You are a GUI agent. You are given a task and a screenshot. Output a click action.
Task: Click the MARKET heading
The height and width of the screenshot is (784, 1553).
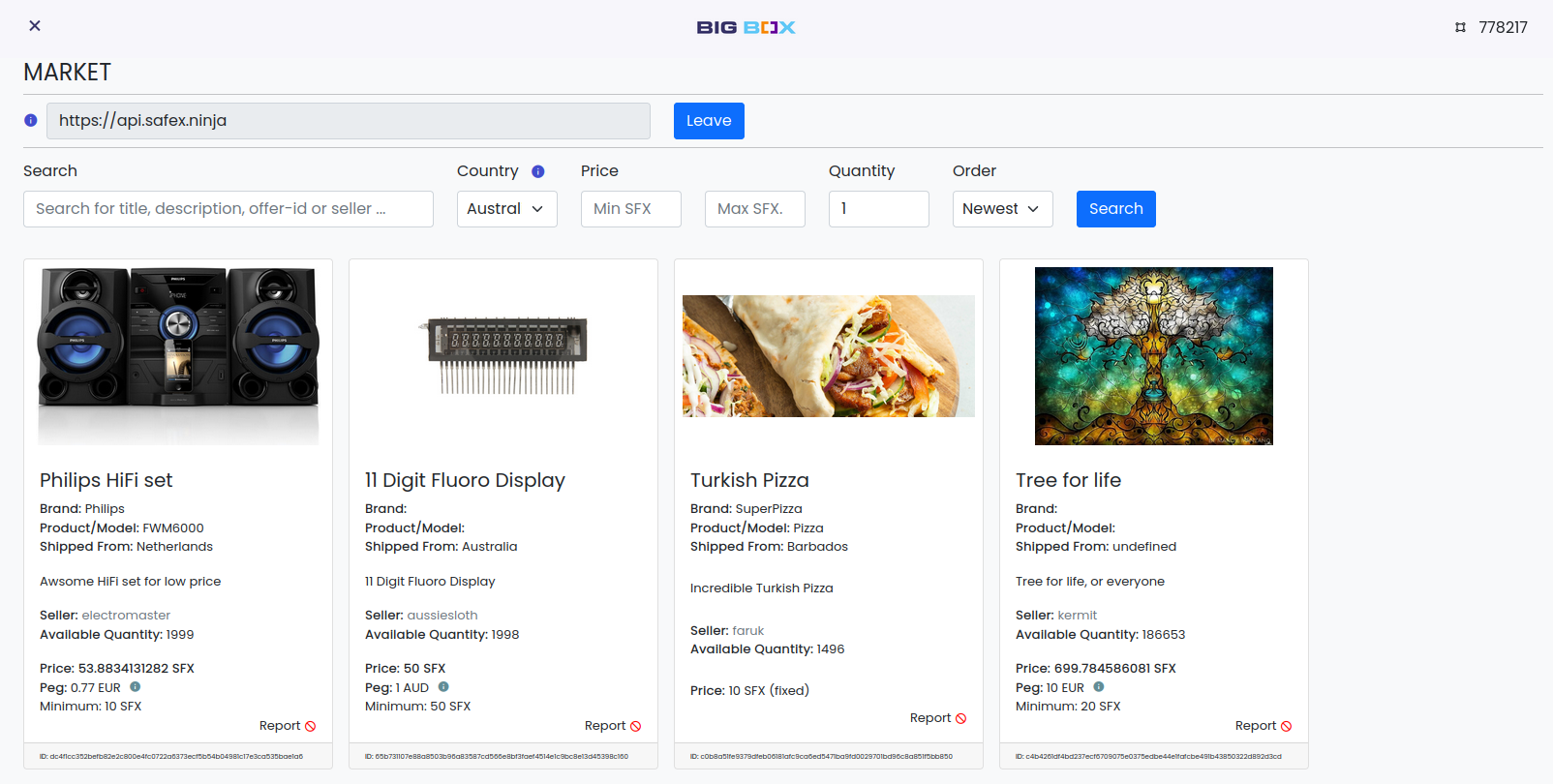click(x=67, y=73)
